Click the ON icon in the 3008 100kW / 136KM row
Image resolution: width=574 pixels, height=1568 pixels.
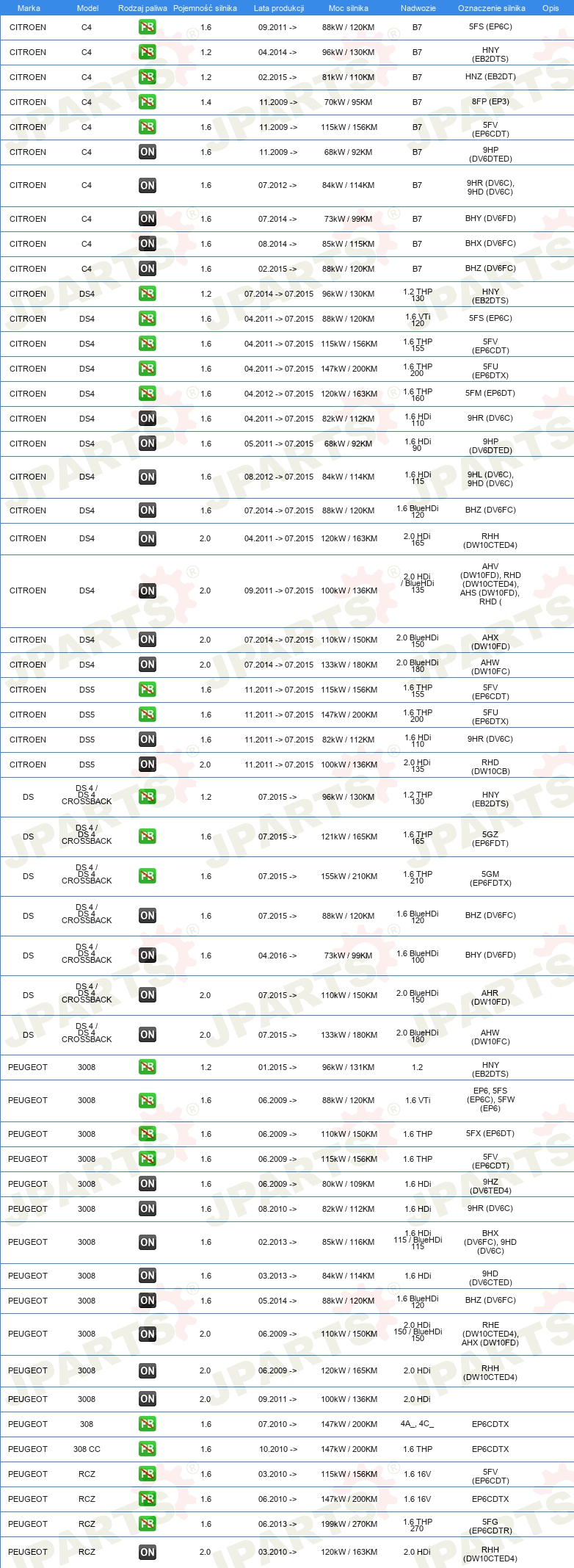pyautogui.click(x=147, y=1399)
